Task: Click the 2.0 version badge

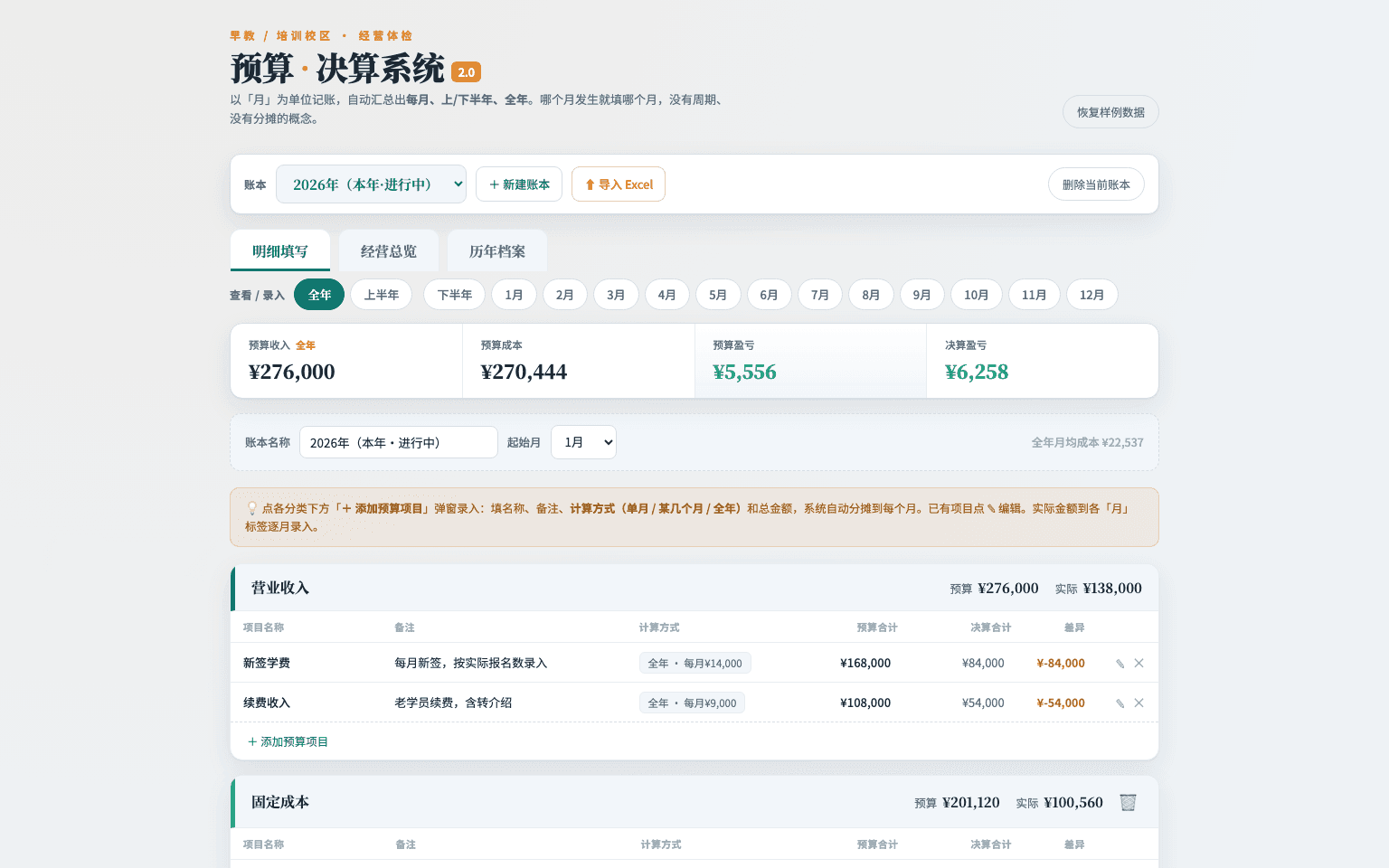Action: point(466,72)
